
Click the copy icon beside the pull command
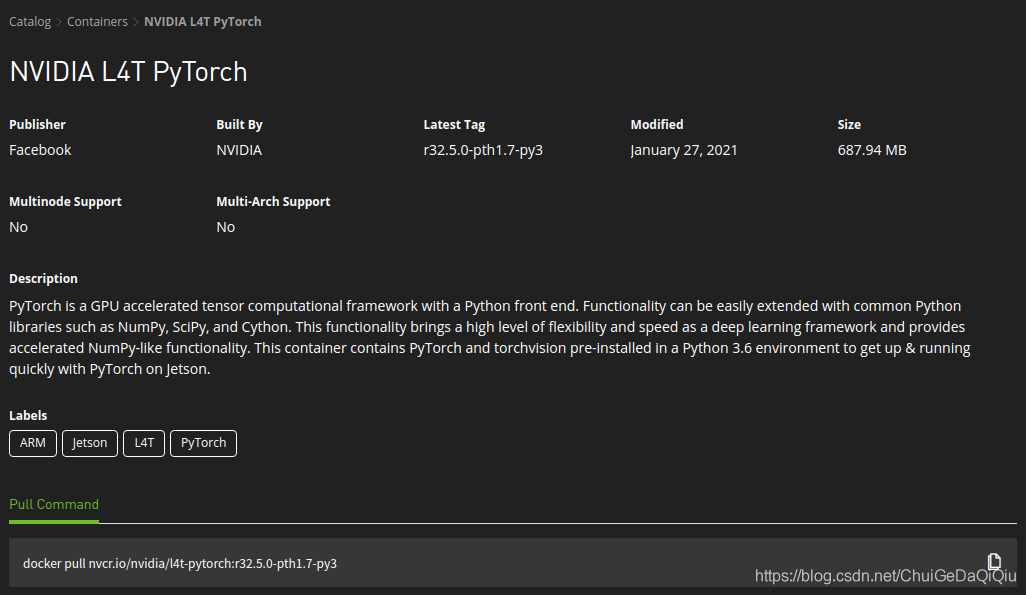coord(994,561)
